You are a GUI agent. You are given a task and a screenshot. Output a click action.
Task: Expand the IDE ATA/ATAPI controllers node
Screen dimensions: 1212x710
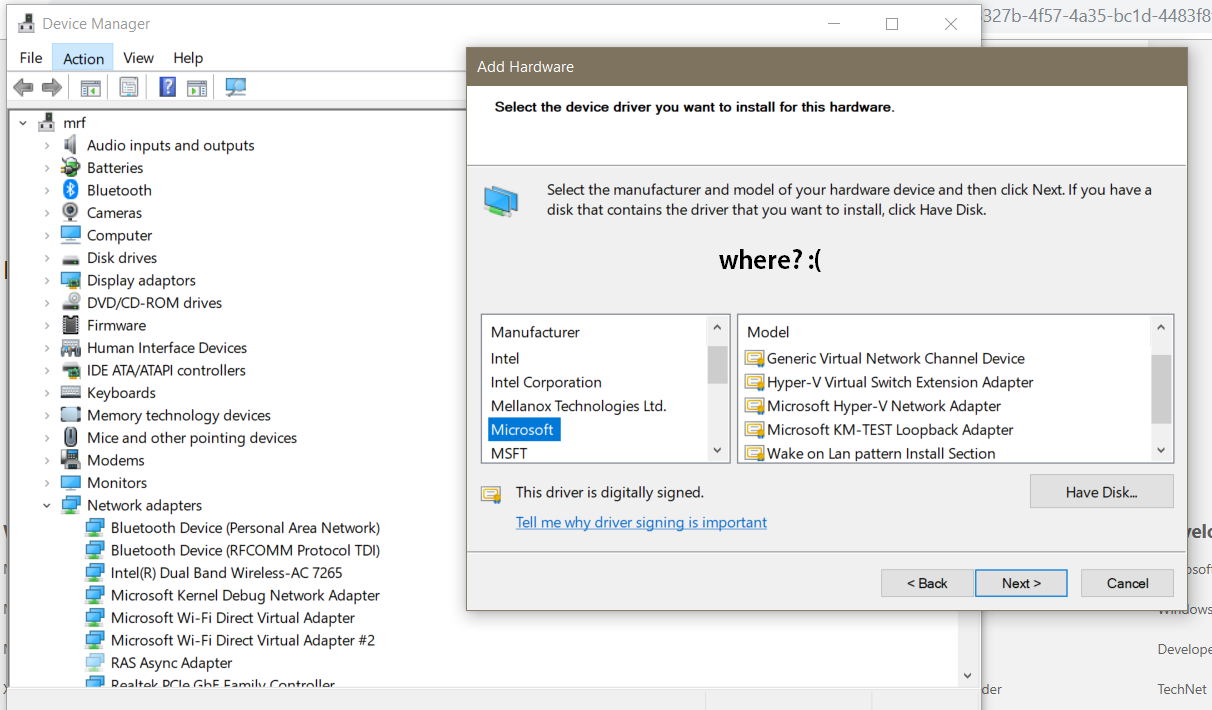click(x=46, y=370)
